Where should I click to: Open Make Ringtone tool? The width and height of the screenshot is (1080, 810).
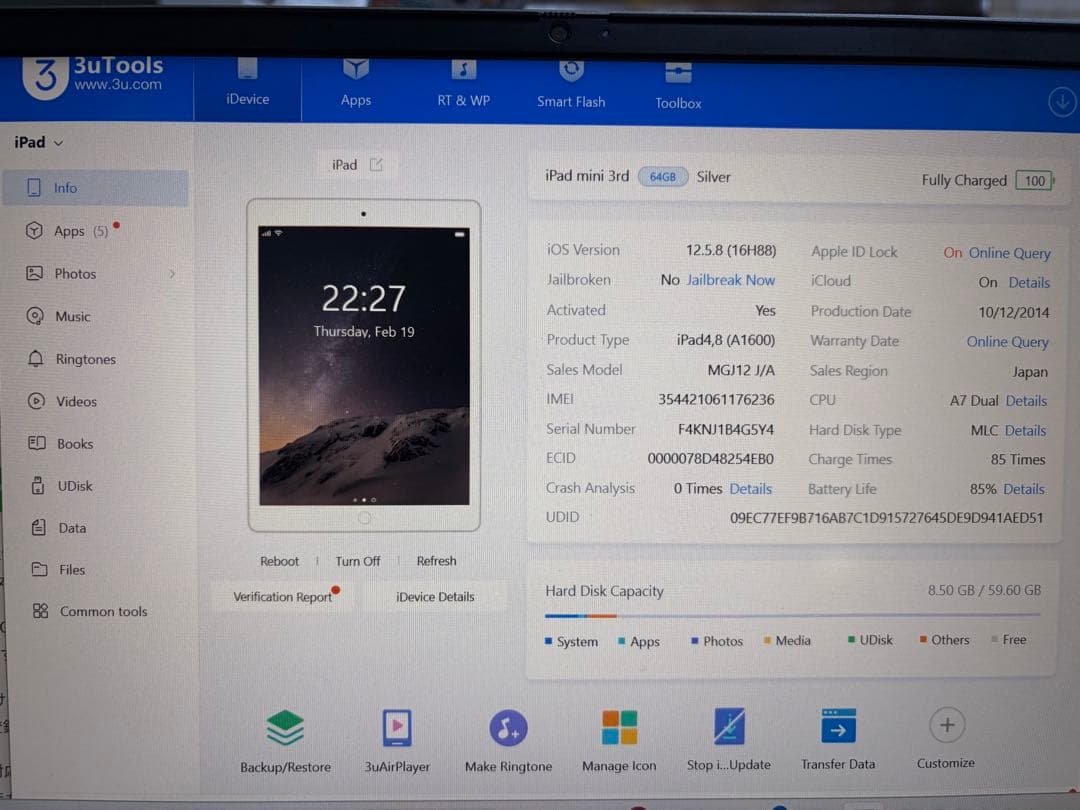508,740
